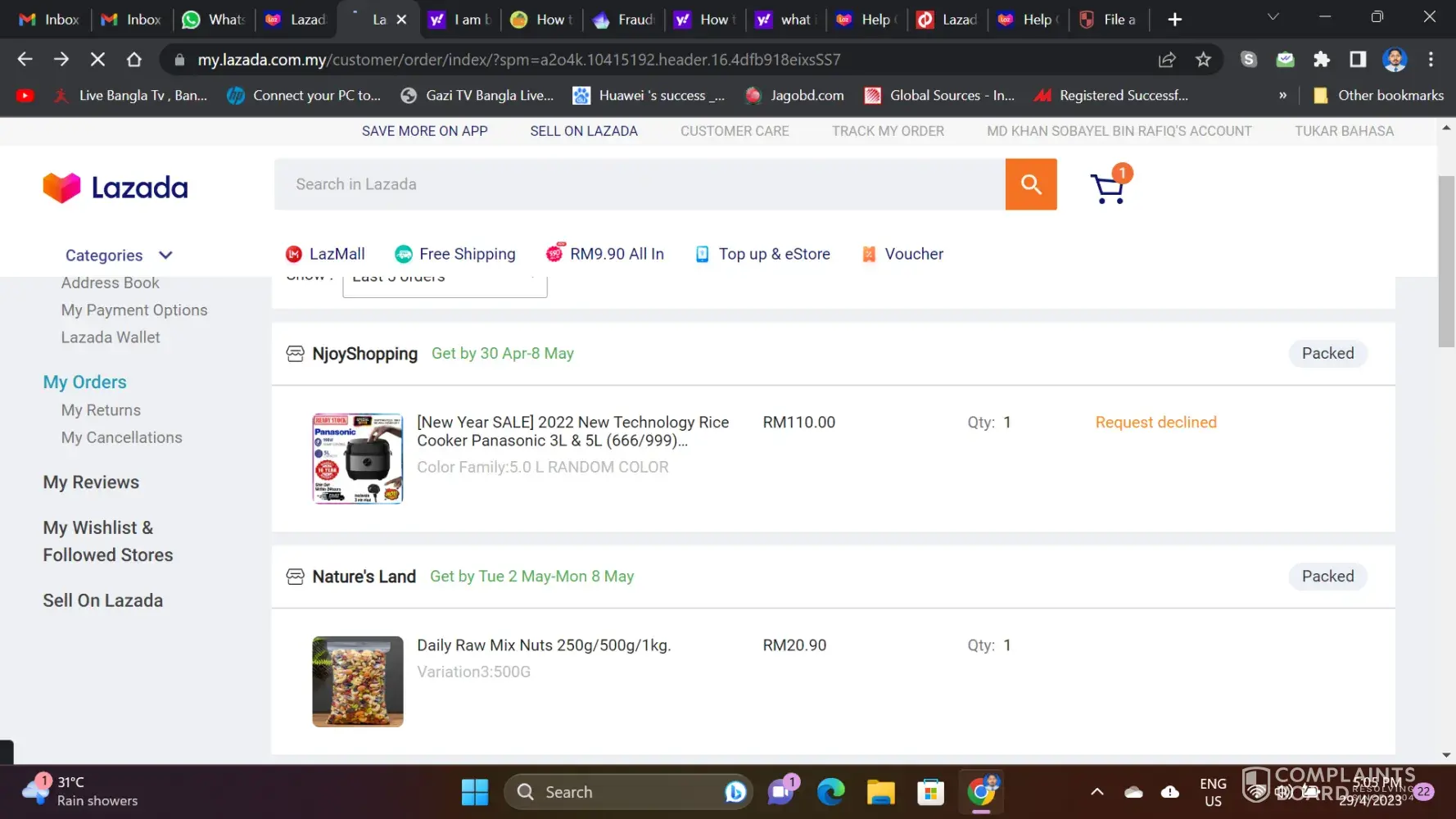
Task: Open the Windows Start menu
Action: (x=475, y=792)
